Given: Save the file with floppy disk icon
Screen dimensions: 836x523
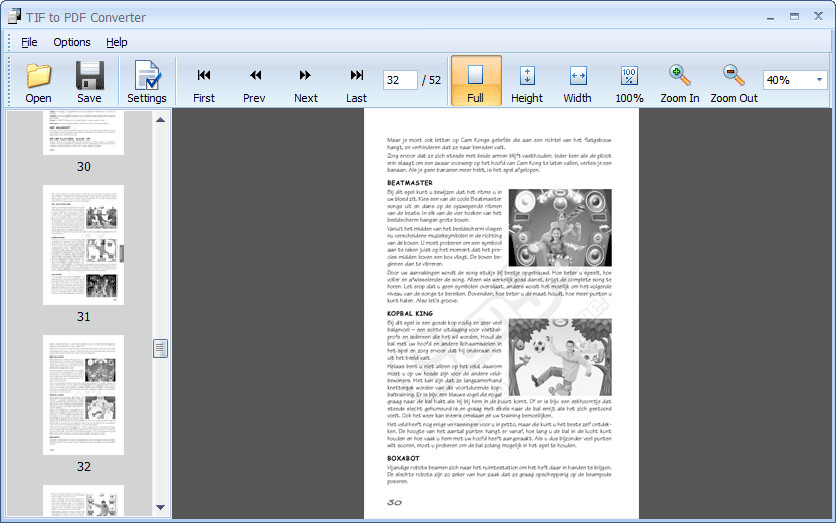Looking at the screenshot, I should pyautogui.click(x=89, y=81).
